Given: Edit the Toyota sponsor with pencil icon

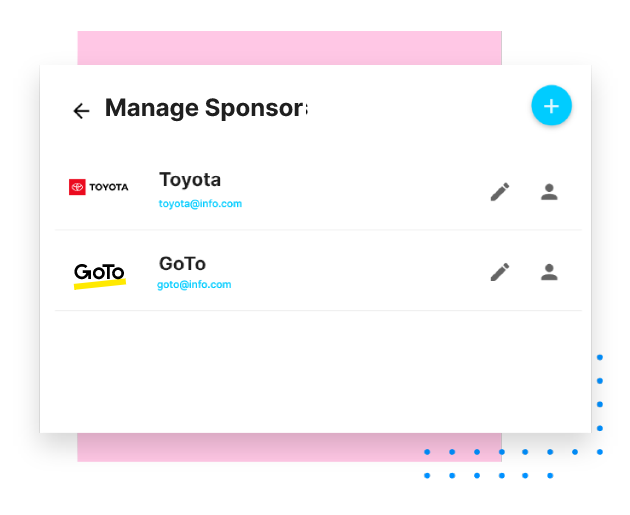Looking at the screenshot, I should tap(500, 192).
